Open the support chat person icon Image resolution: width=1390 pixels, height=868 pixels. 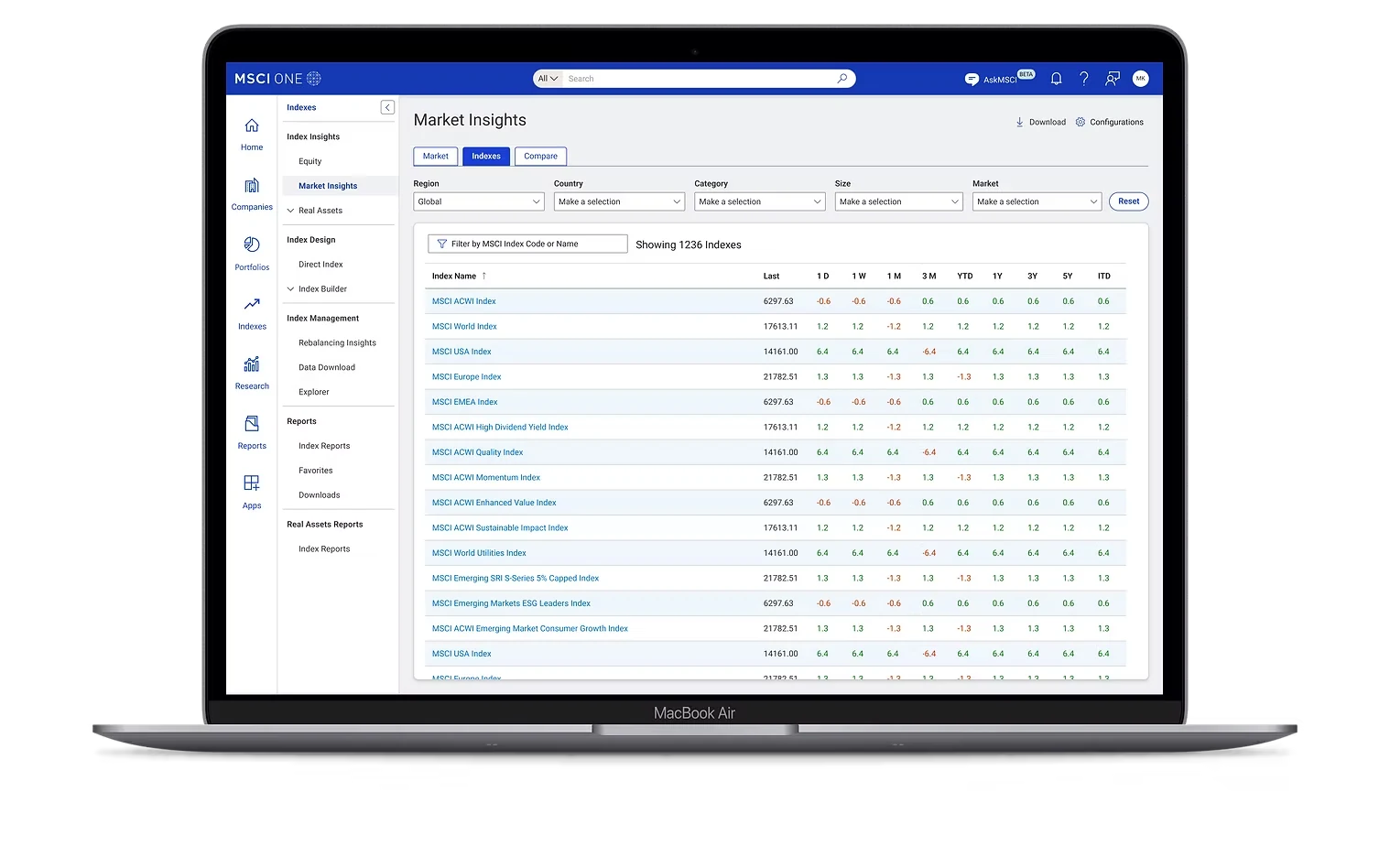pyautogui.click(x=1113, y=79)
